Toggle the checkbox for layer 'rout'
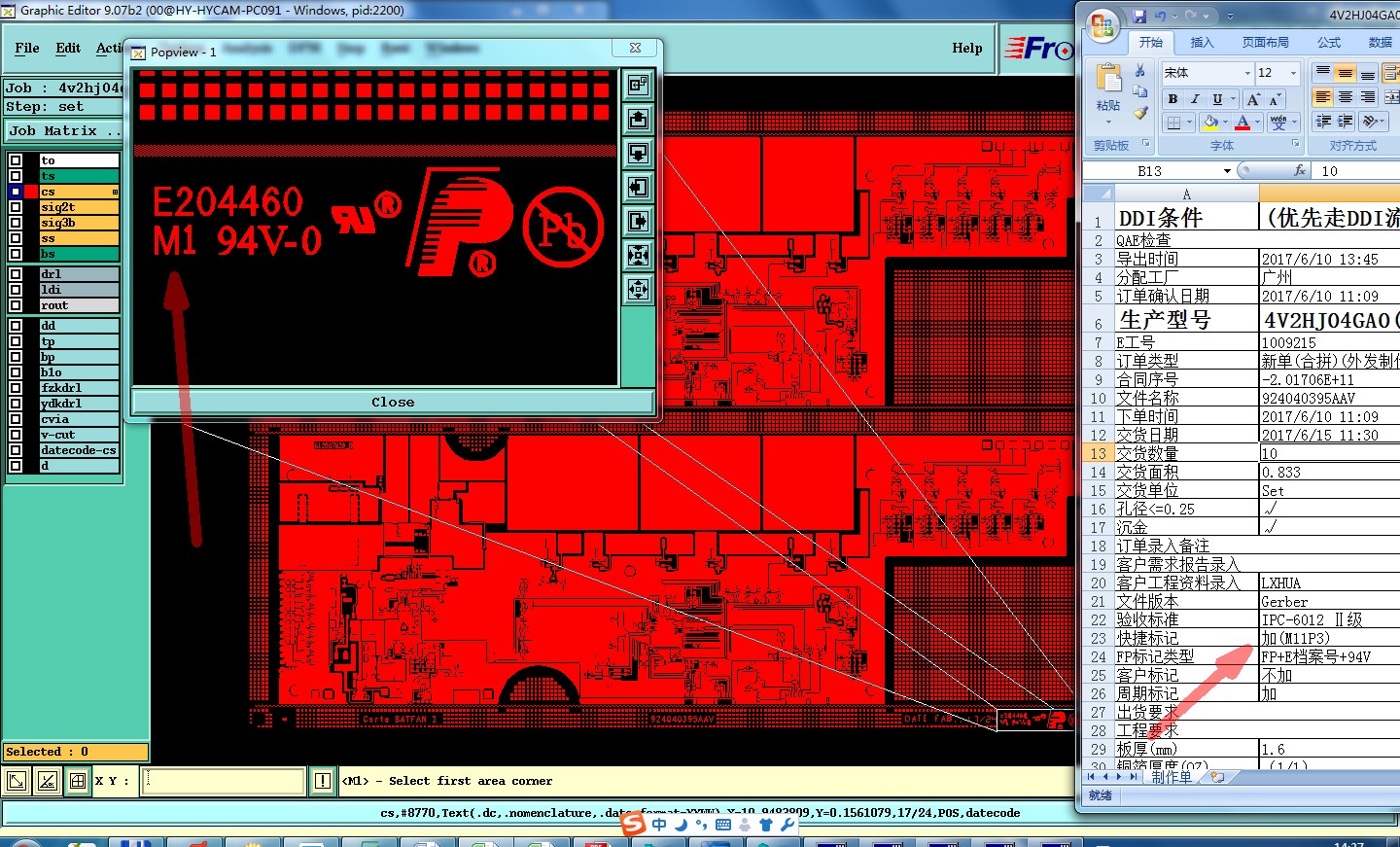 [16, 305]
